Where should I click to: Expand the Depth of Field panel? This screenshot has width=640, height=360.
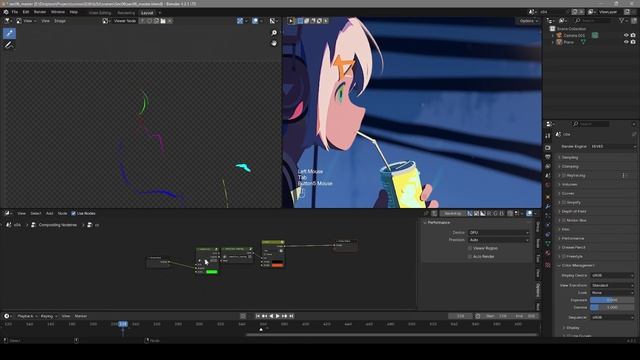click(x=574, y=211)
